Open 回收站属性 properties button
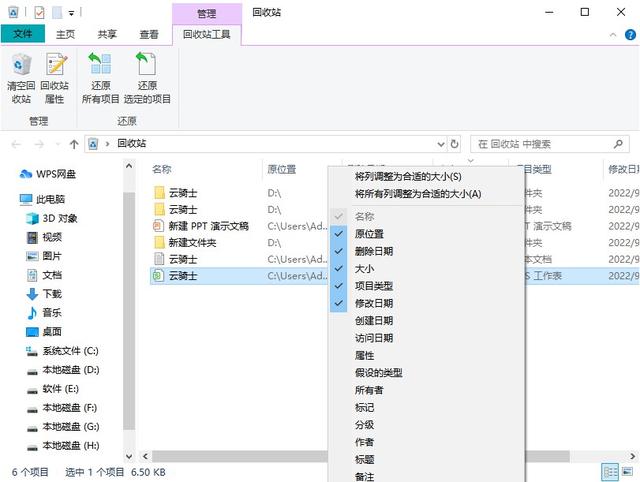640x482 pixels. click(55, 78)
